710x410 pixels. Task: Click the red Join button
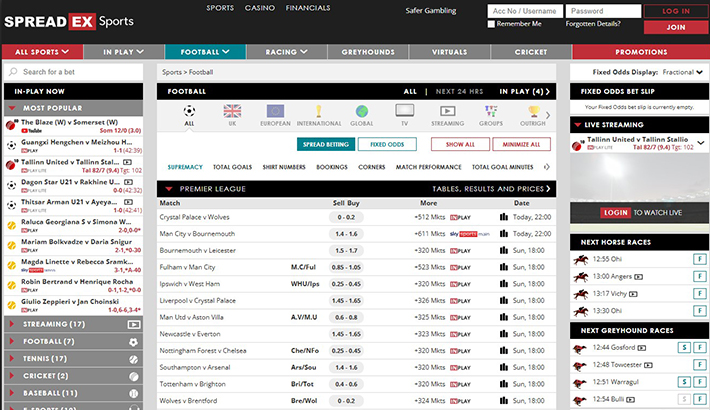tap(676, 27)
